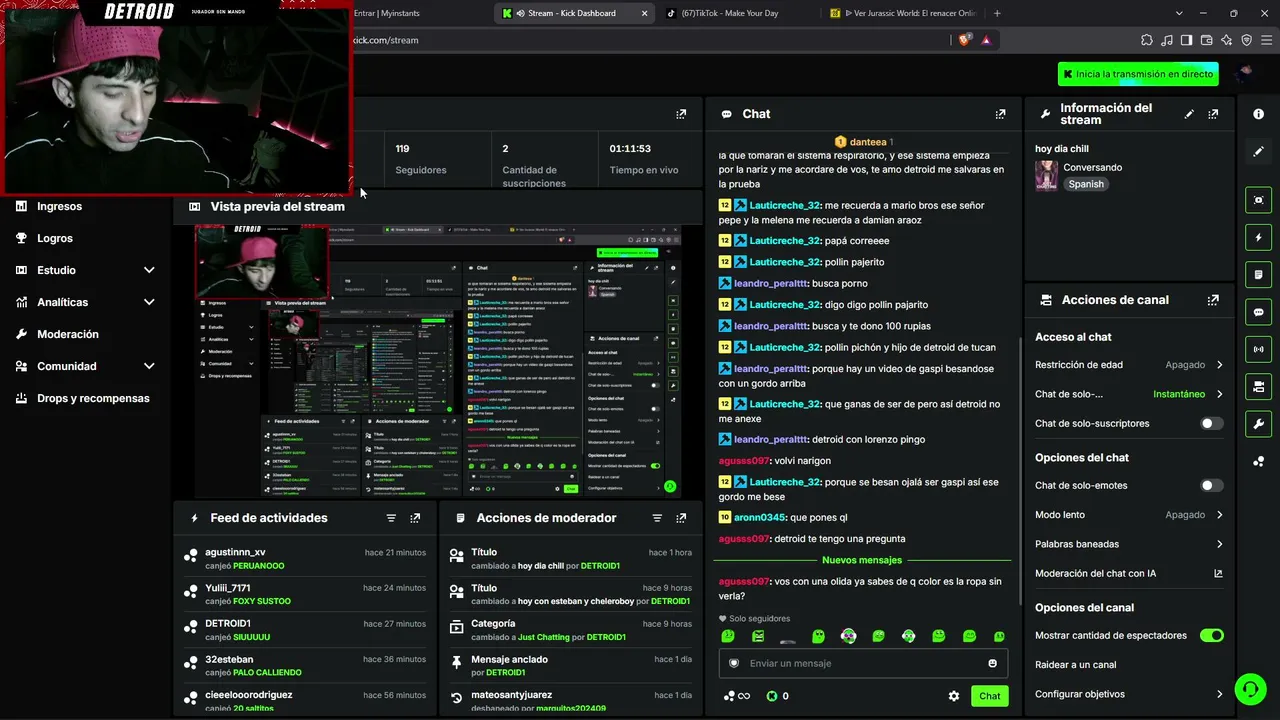Open the Brave Shields icon
The image size is (1280, 720).
tap(965, 40)
